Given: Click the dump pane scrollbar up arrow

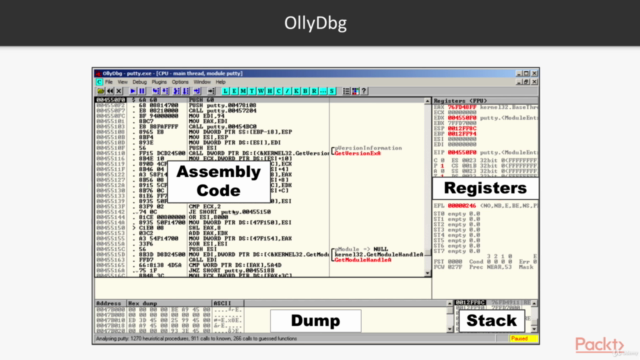Looking at the screenshot, I should (449, 303).
